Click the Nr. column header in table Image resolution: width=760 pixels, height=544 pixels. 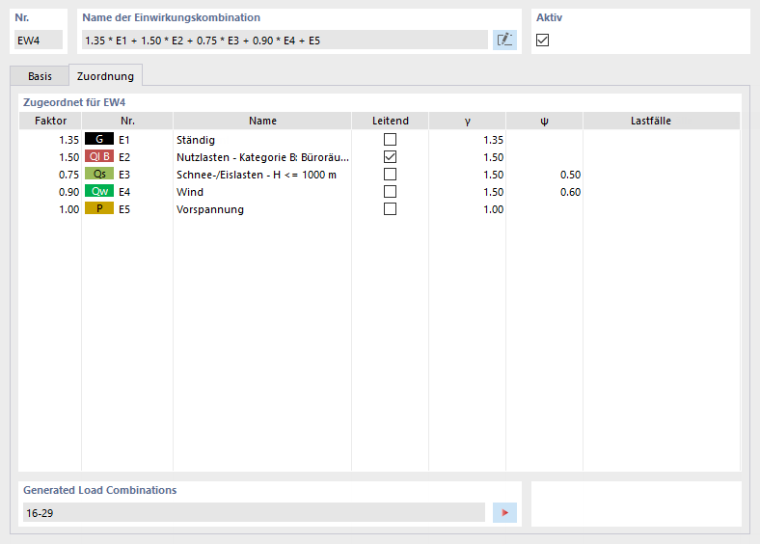coord(127,121)
